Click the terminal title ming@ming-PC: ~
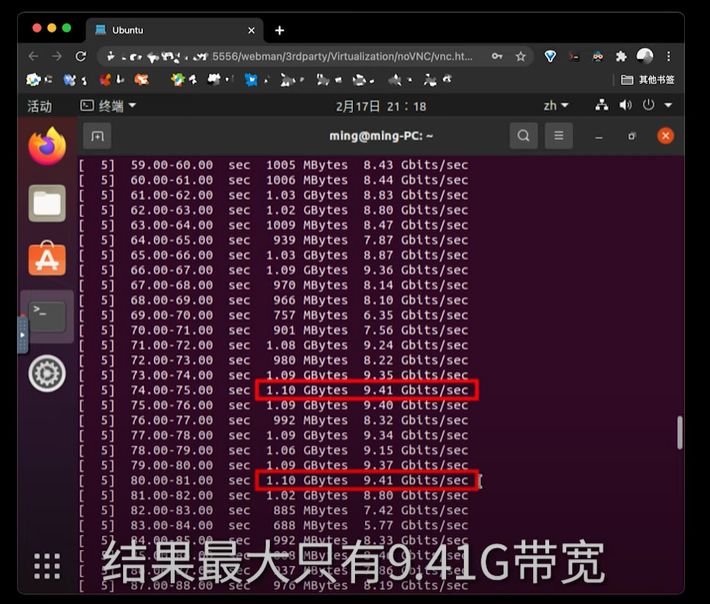 381,136
